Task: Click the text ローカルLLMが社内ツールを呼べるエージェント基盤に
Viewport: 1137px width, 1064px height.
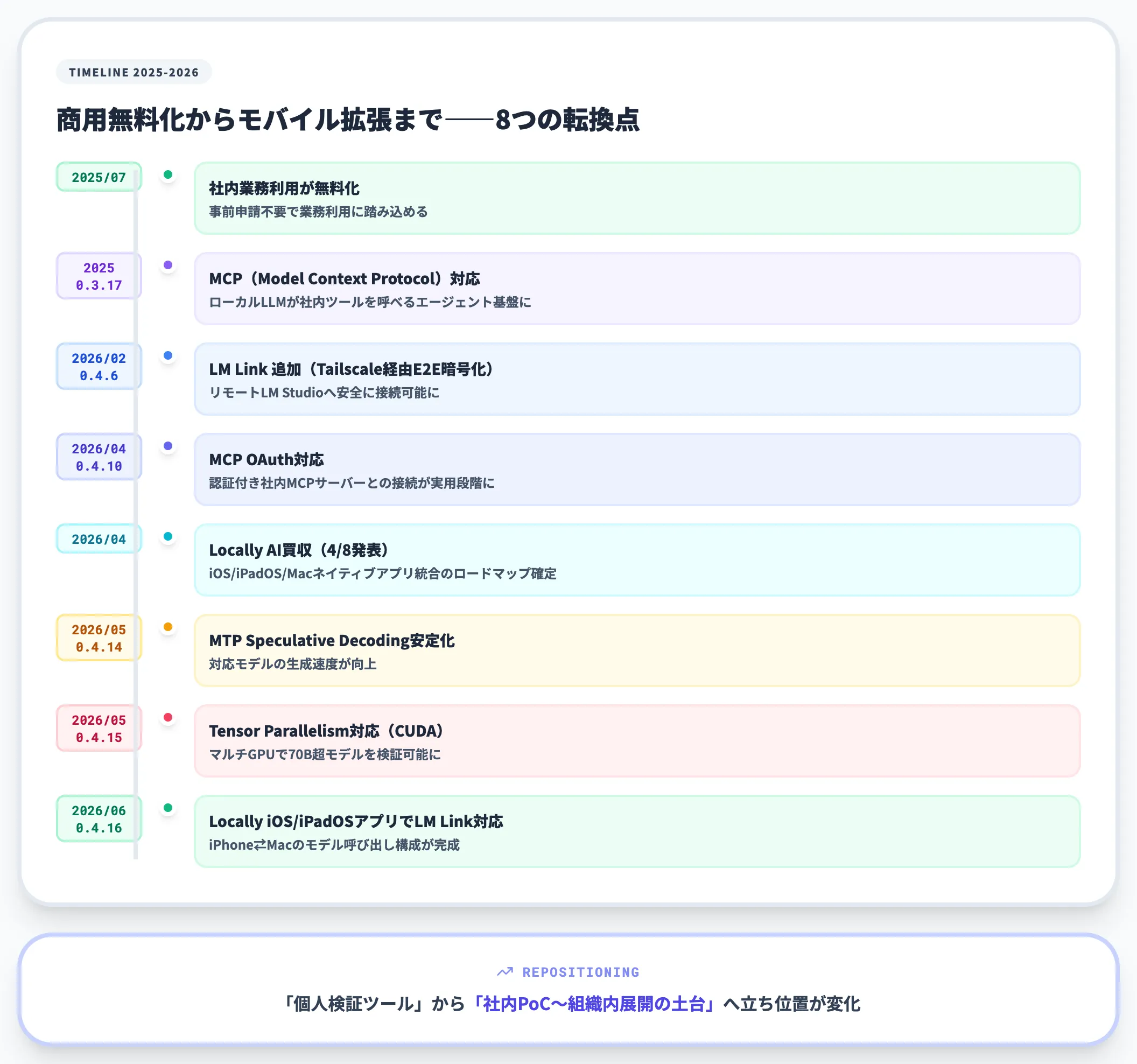Action: 370,302
